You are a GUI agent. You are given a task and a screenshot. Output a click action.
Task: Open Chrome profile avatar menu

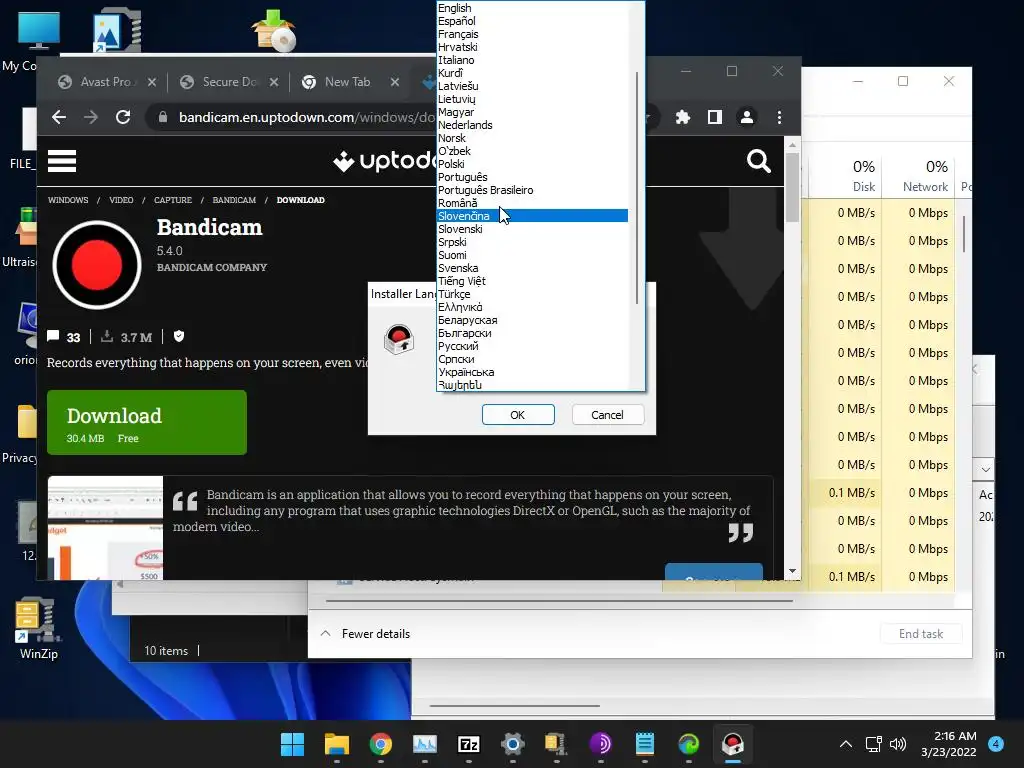point(746,117)
